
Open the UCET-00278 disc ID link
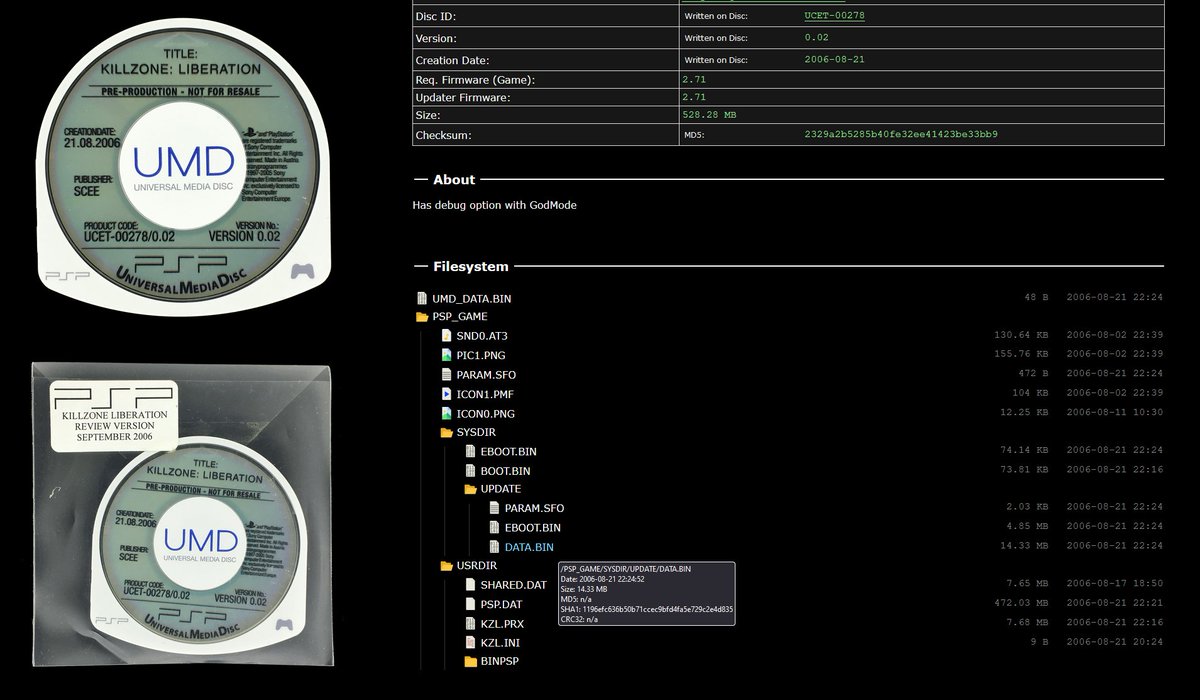[834, 16]
